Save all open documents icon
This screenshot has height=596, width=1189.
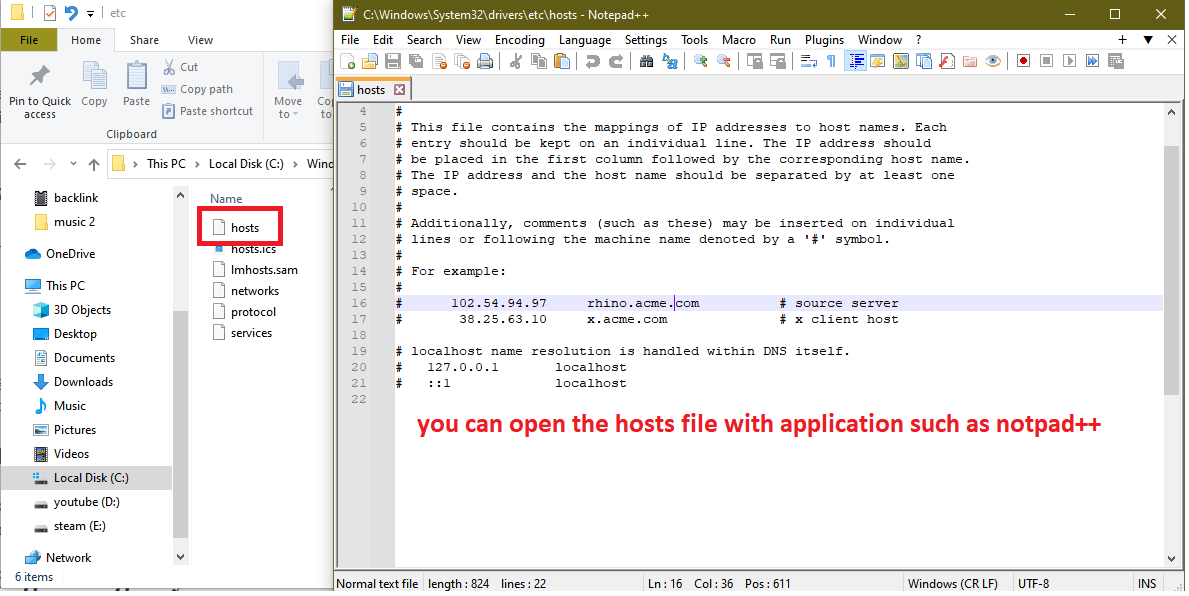(416, 61)
